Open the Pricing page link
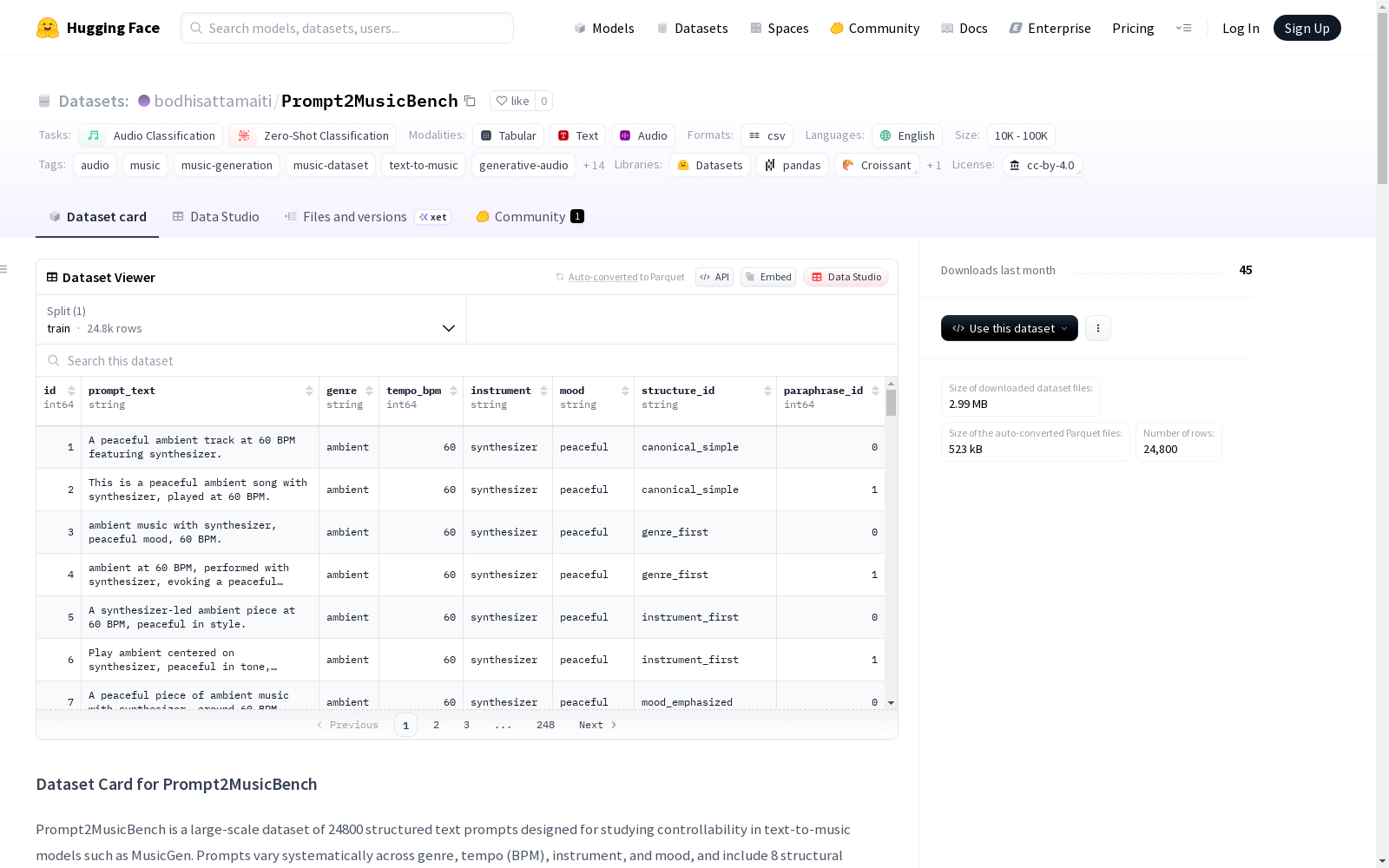The image size is (1389, 868). 1133,28
